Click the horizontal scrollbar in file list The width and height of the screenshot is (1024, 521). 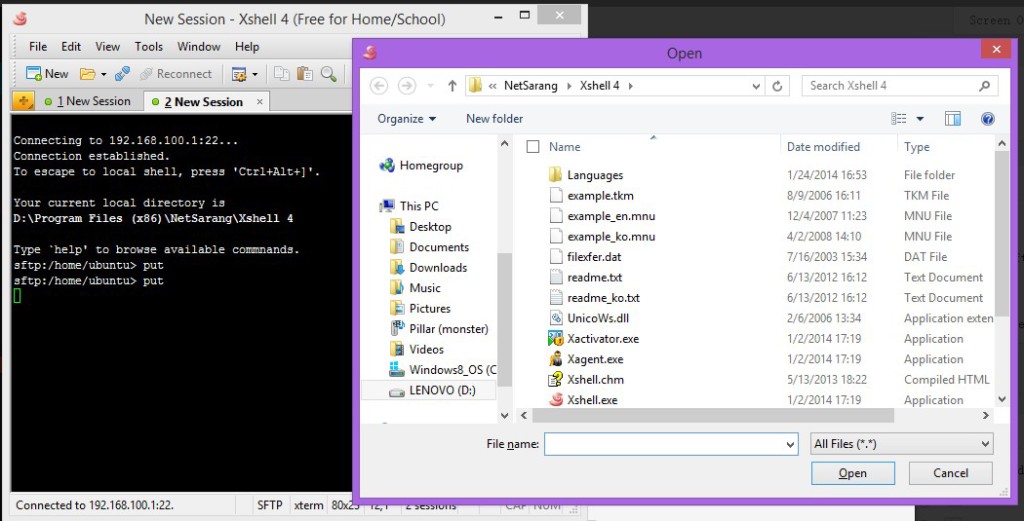click(712, 415)
